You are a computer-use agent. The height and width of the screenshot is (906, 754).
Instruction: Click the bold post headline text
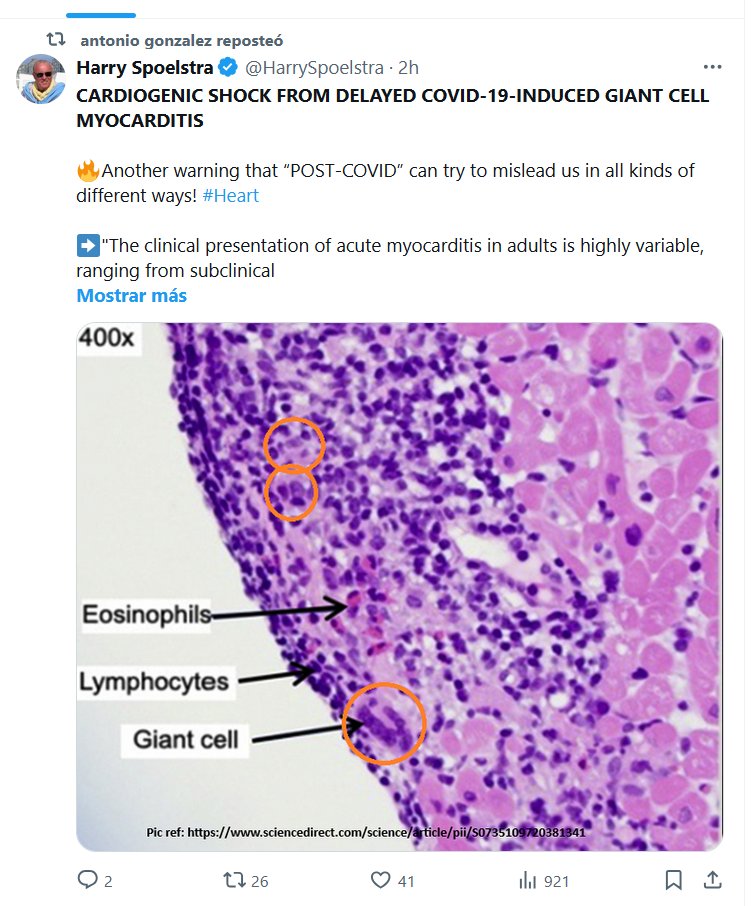[392, 108]
